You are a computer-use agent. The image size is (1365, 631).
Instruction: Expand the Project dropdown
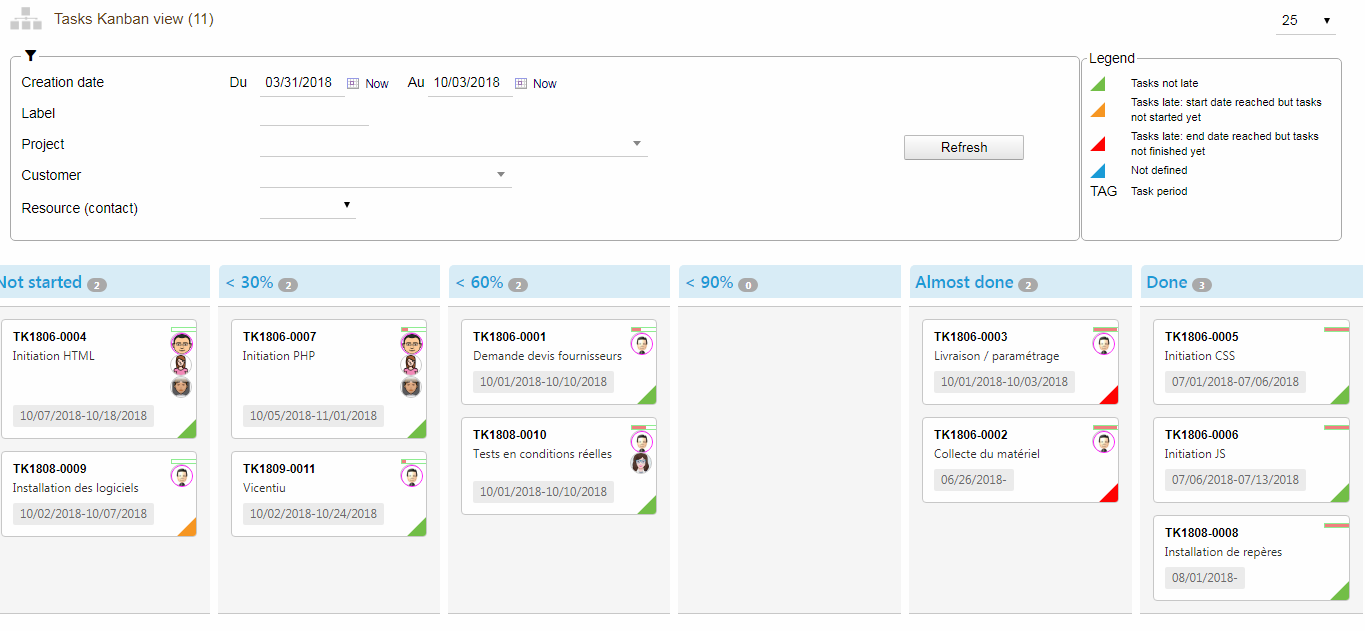(x=636, y=144)
